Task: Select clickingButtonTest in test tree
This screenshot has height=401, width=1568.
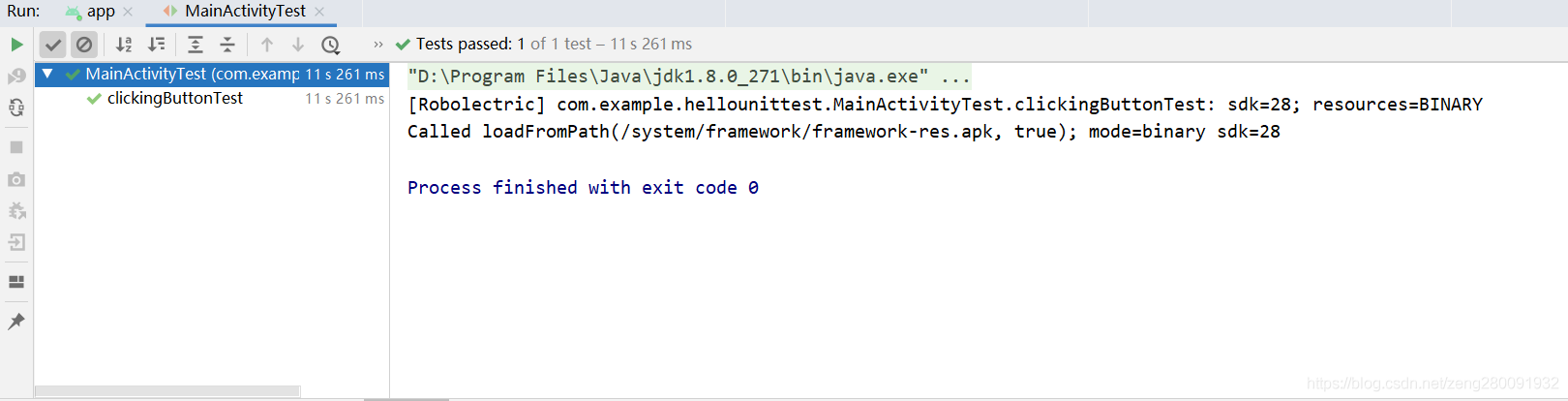Action: [x=175, y=99]
